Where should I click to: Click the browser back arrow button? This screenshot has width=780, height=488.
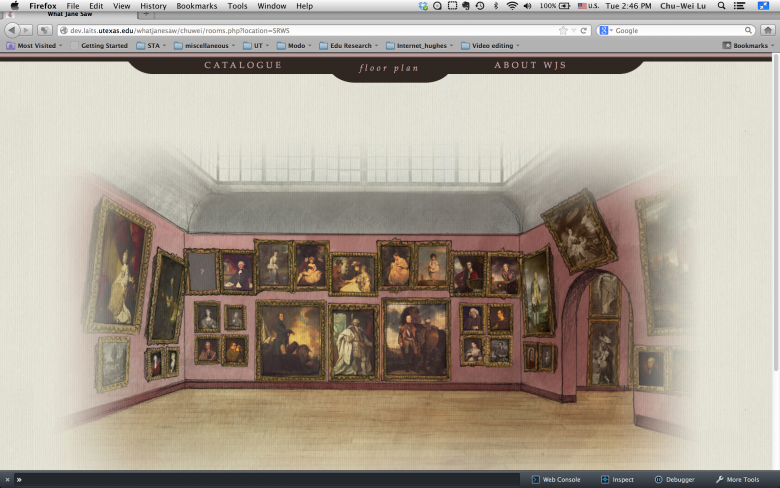click(11, 30)
